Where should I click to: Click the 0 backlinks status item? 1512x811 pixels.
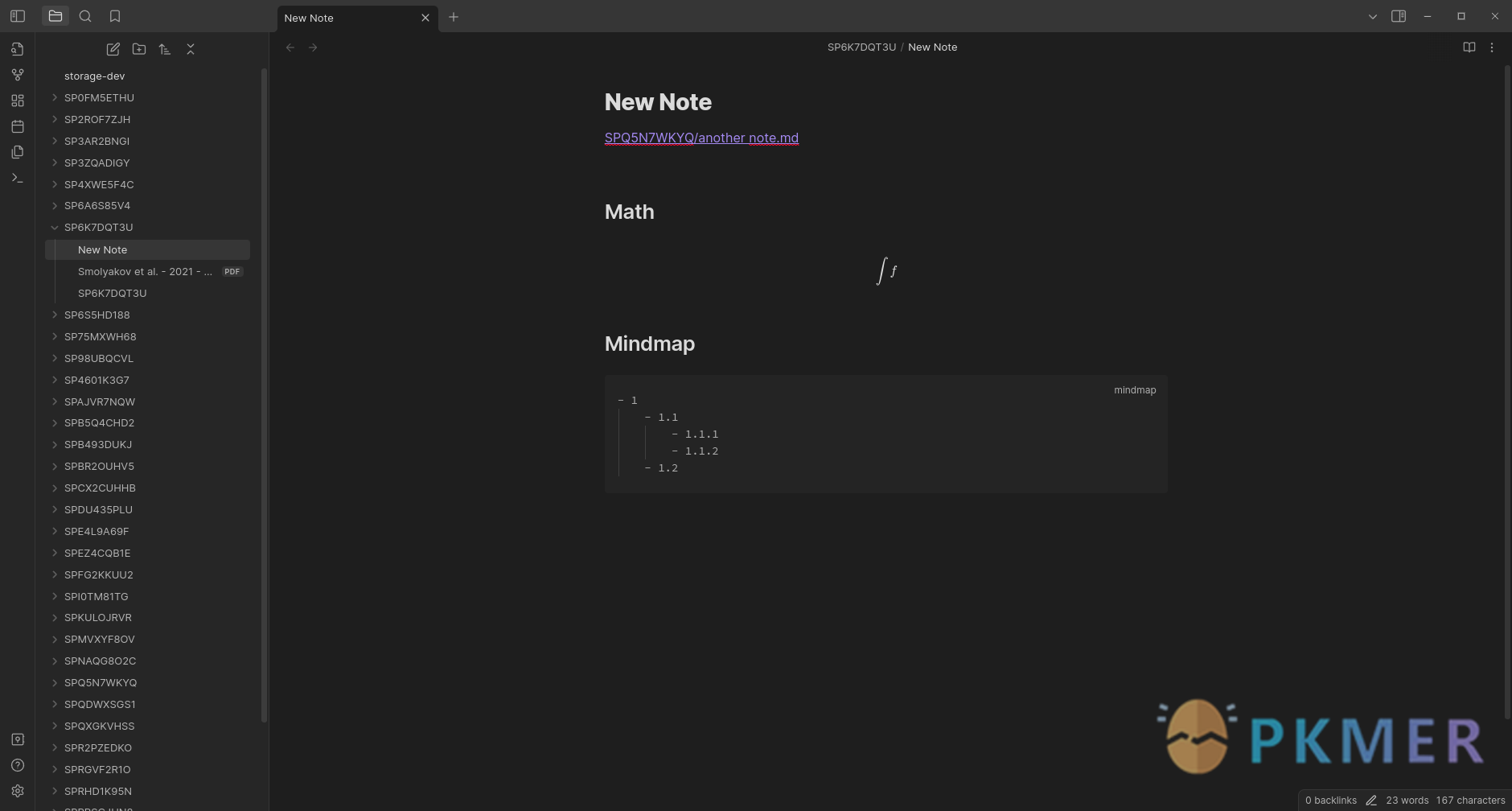pyautogui.click(x=1331, y=801)
